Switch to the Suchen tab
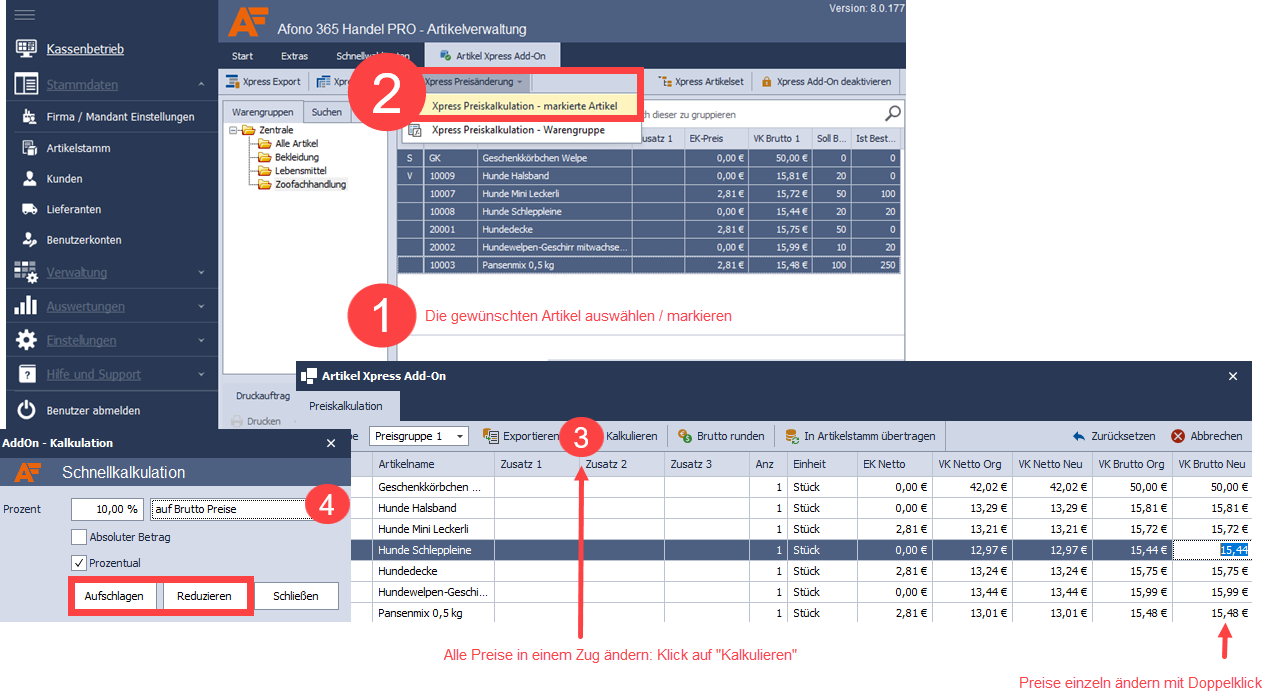 [326, 112]
